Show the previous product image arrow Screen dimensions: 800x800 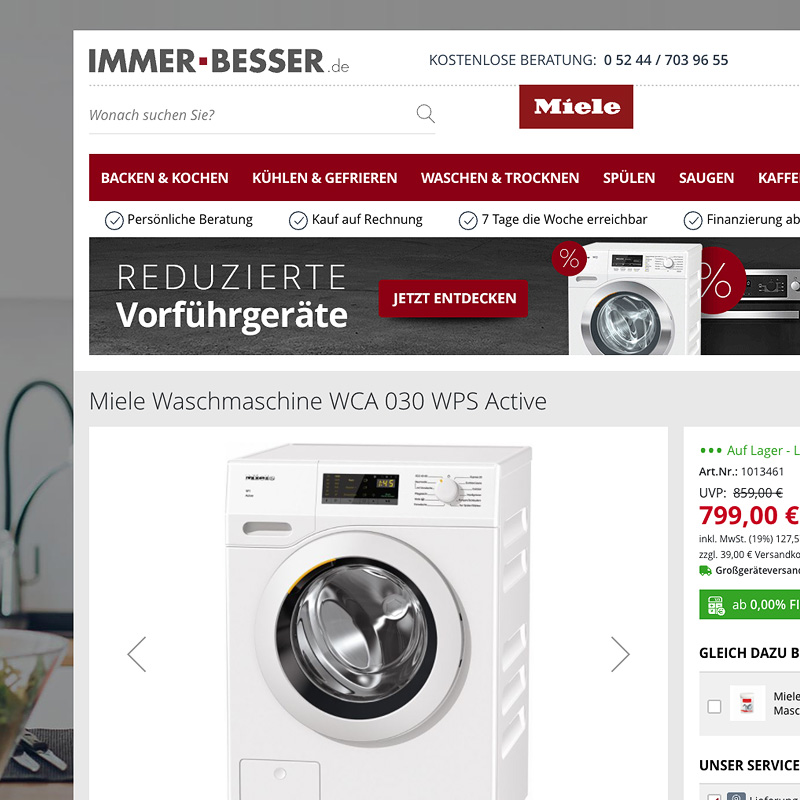point(137,654)
